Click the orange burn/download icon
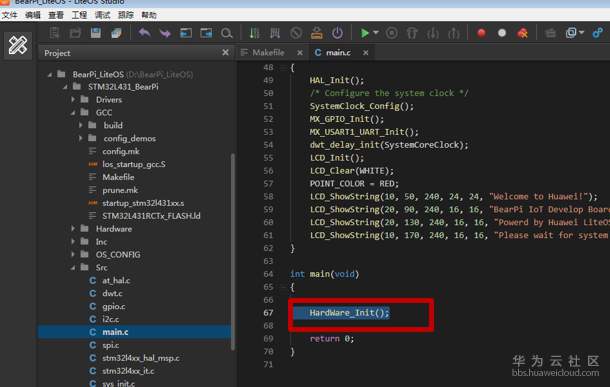The width and height of the screenshot is (610, 387). click(x=317, y=33)
